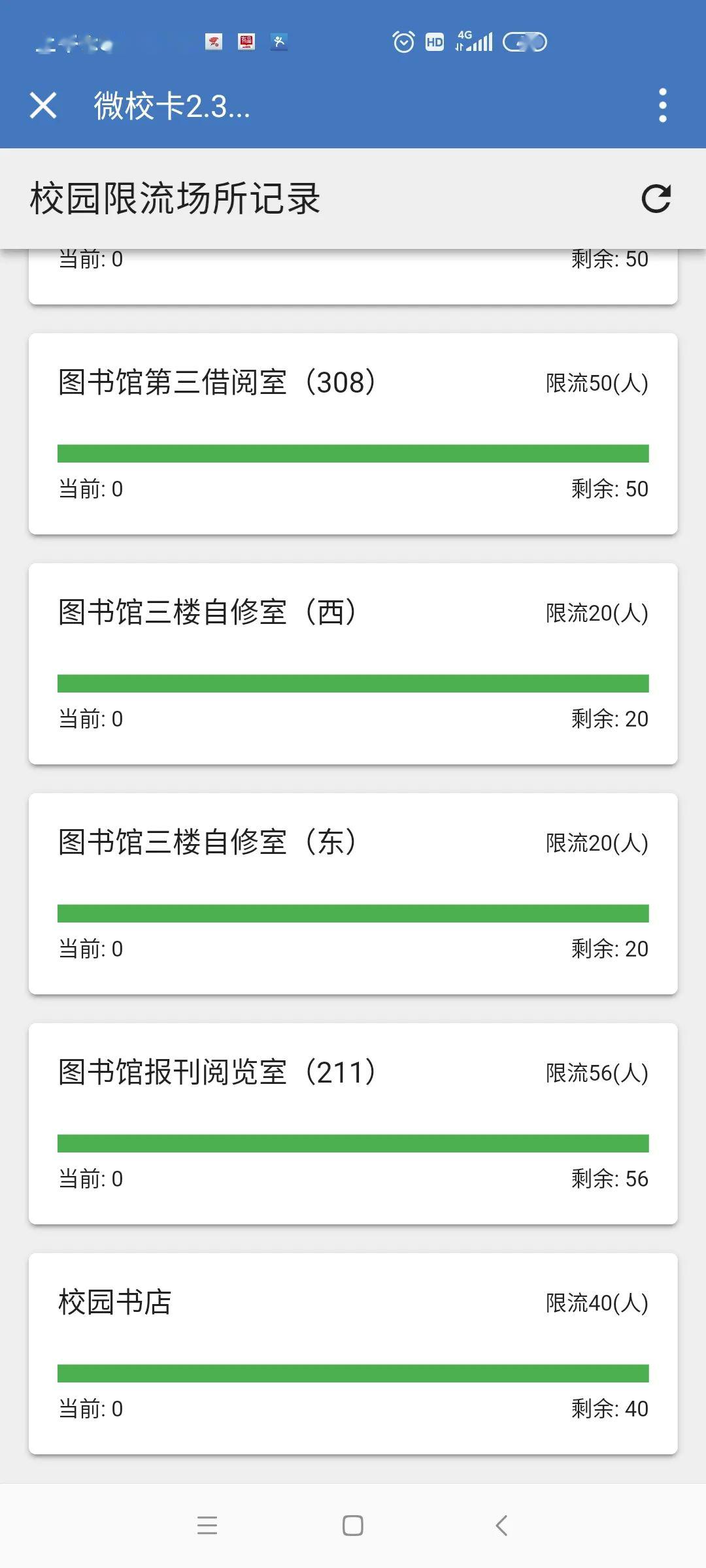Select the 图书馆三楼自修室（西）entry

[x=207, y=613]
